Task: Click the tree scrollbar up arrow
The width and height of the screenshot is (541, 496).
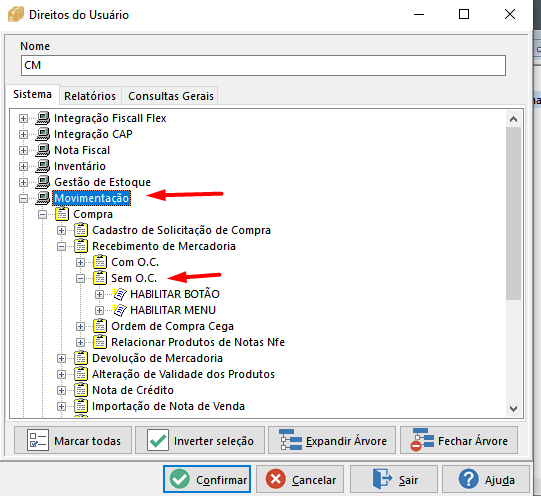Action: coord(513,119)
